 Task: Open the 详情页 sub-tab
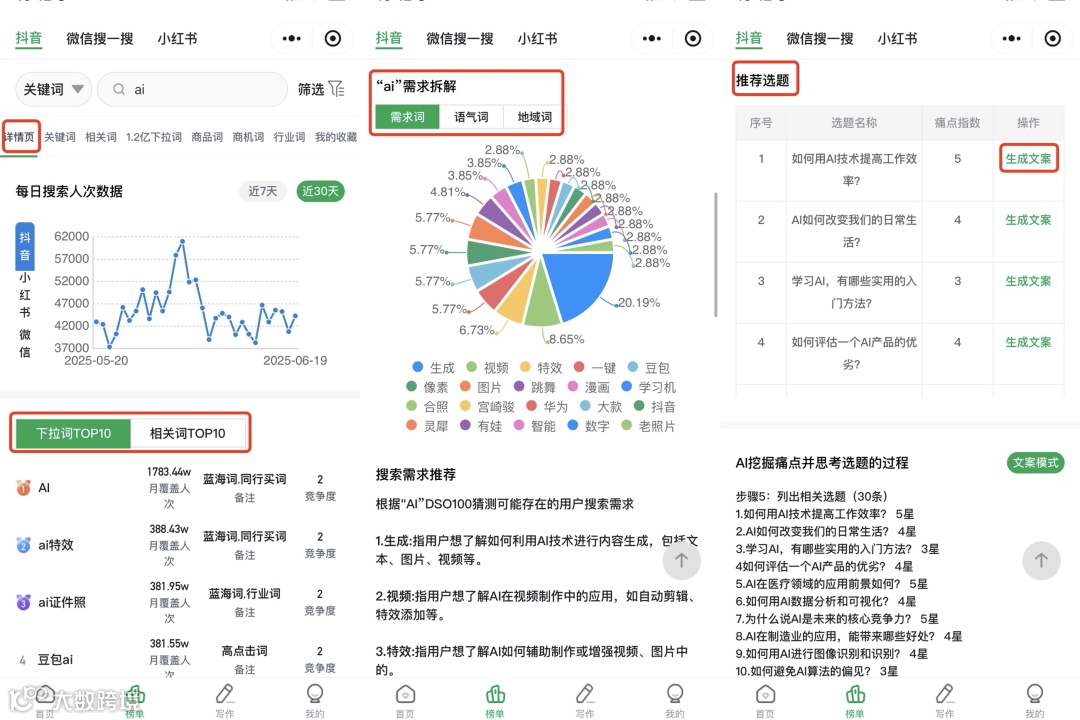[x=19, y=137]
